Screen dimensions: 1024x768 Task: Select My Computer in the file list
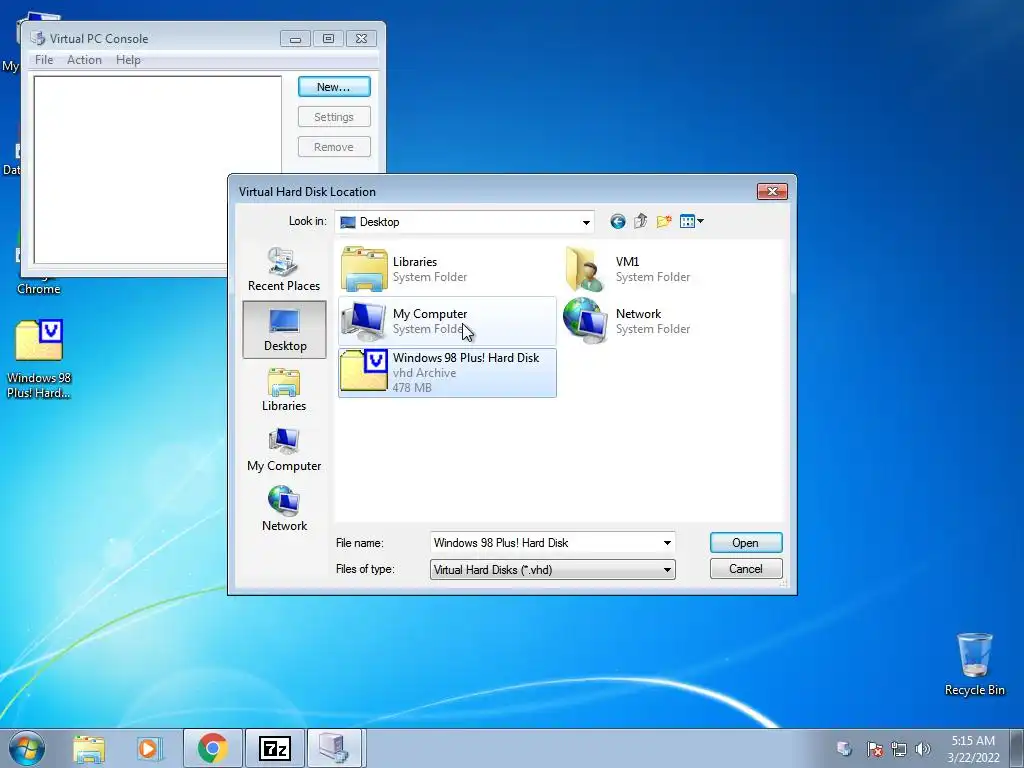tap(447, 321)
